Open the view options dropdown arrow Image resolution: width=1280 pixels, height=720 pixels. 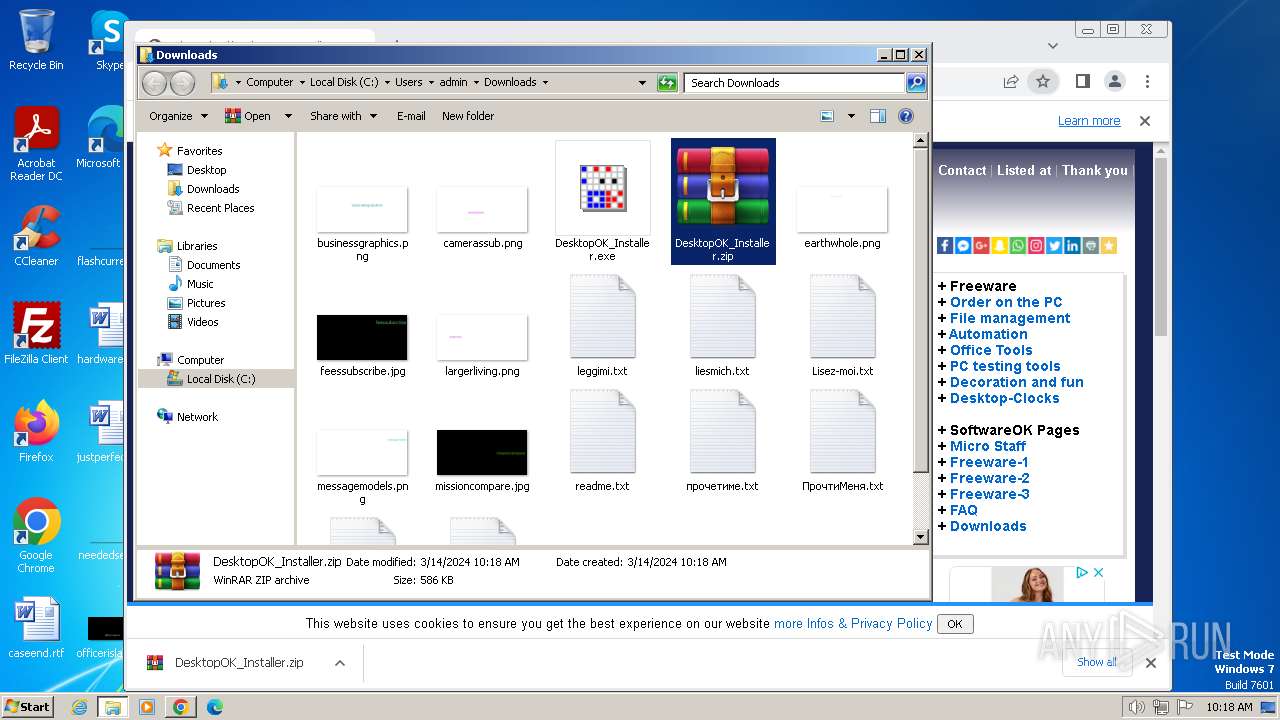click(851, 116)
